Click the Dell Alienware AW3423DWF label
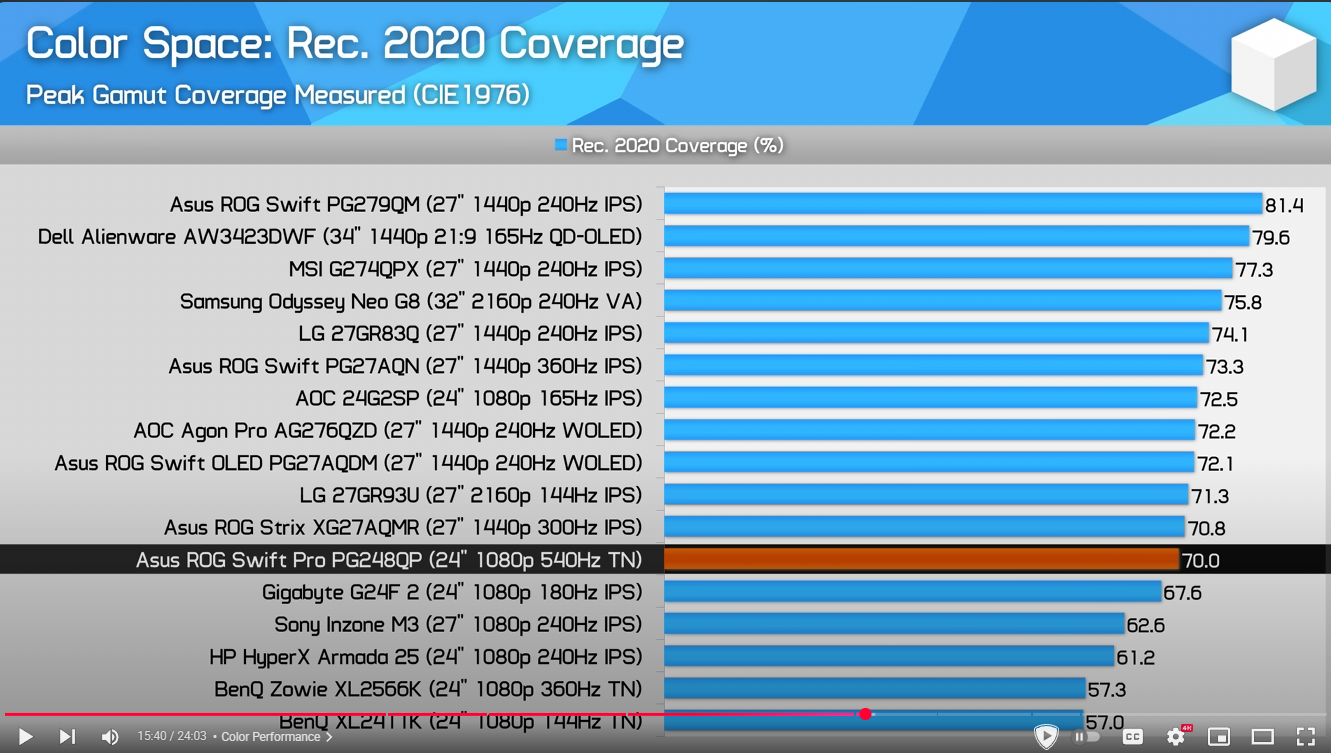 click(x=340, y=237)
